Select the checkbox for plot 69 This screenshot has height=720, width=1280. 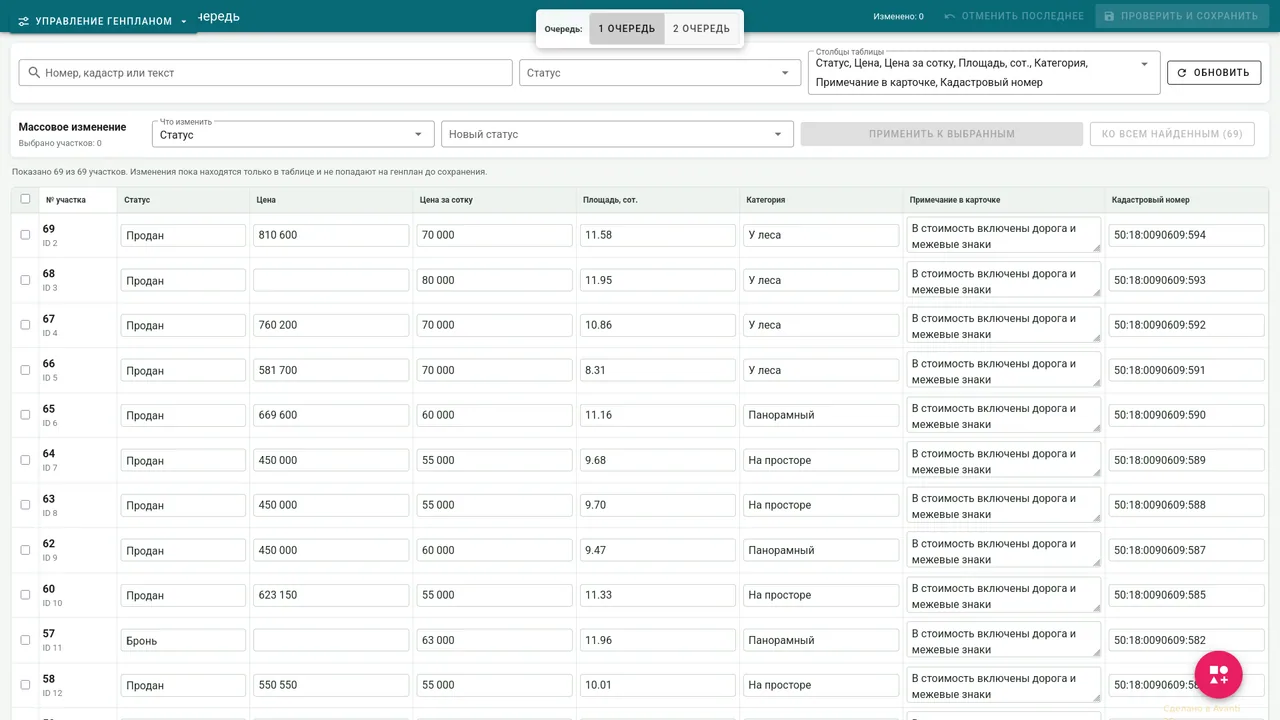[x=26, y=235]
